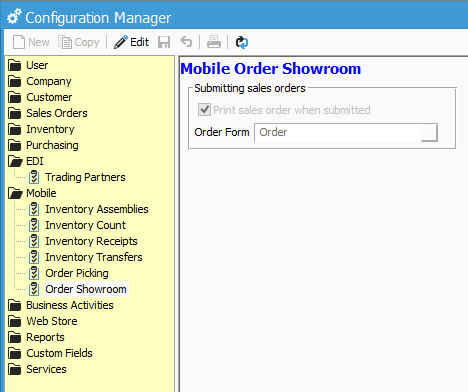Click the Refresh icon in toolbar
468x392 pixels.
pyautogui.click(x=242, y=42)
